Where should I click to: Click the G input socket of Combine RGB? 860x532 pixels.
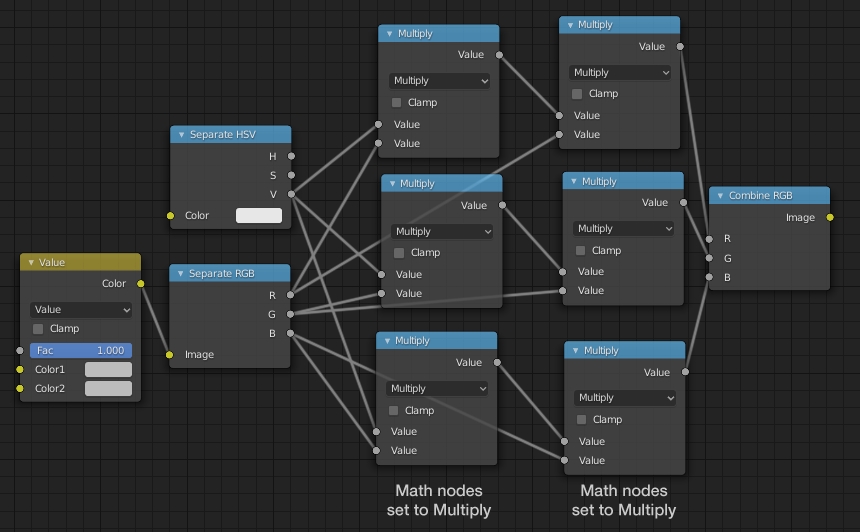(709, 258)
